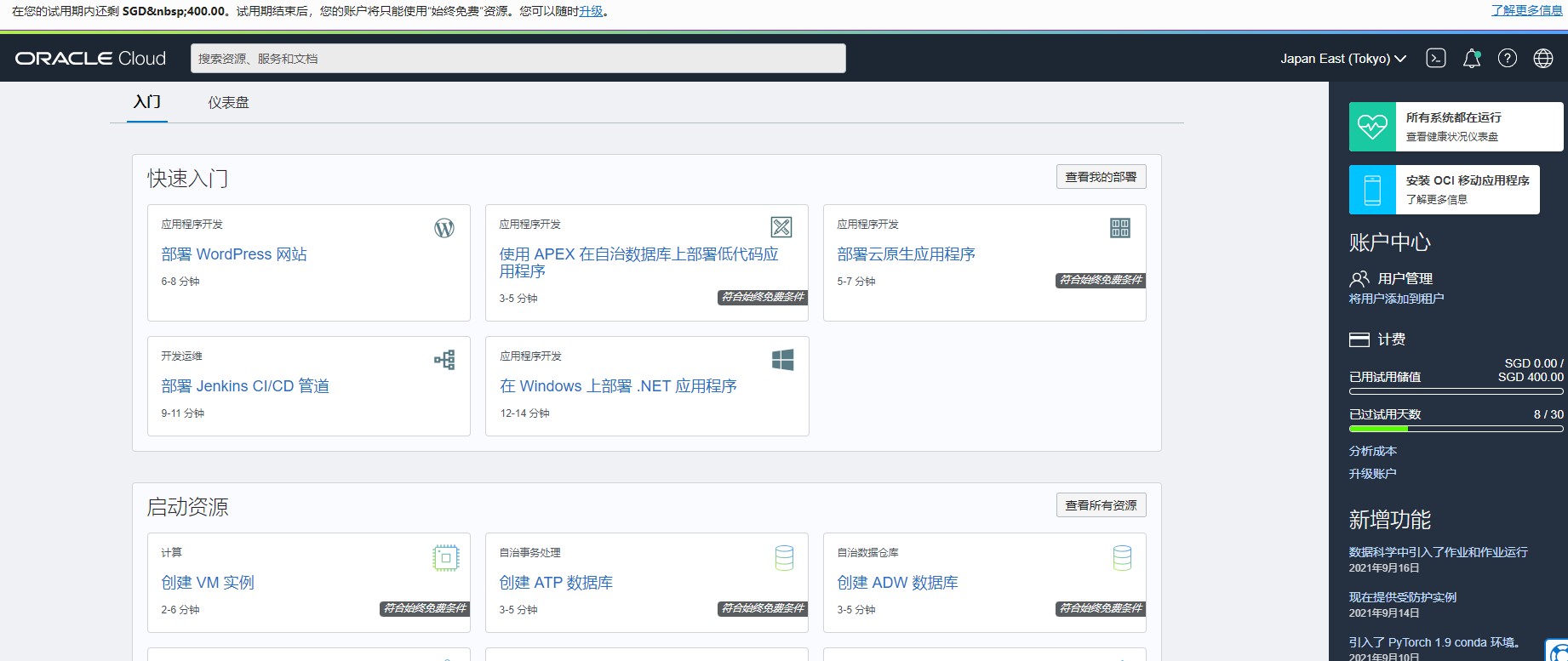Expand the Japan East (Tokyo) region dropdown
The image size is (1568, 661).
click(x=1343, y=59)
